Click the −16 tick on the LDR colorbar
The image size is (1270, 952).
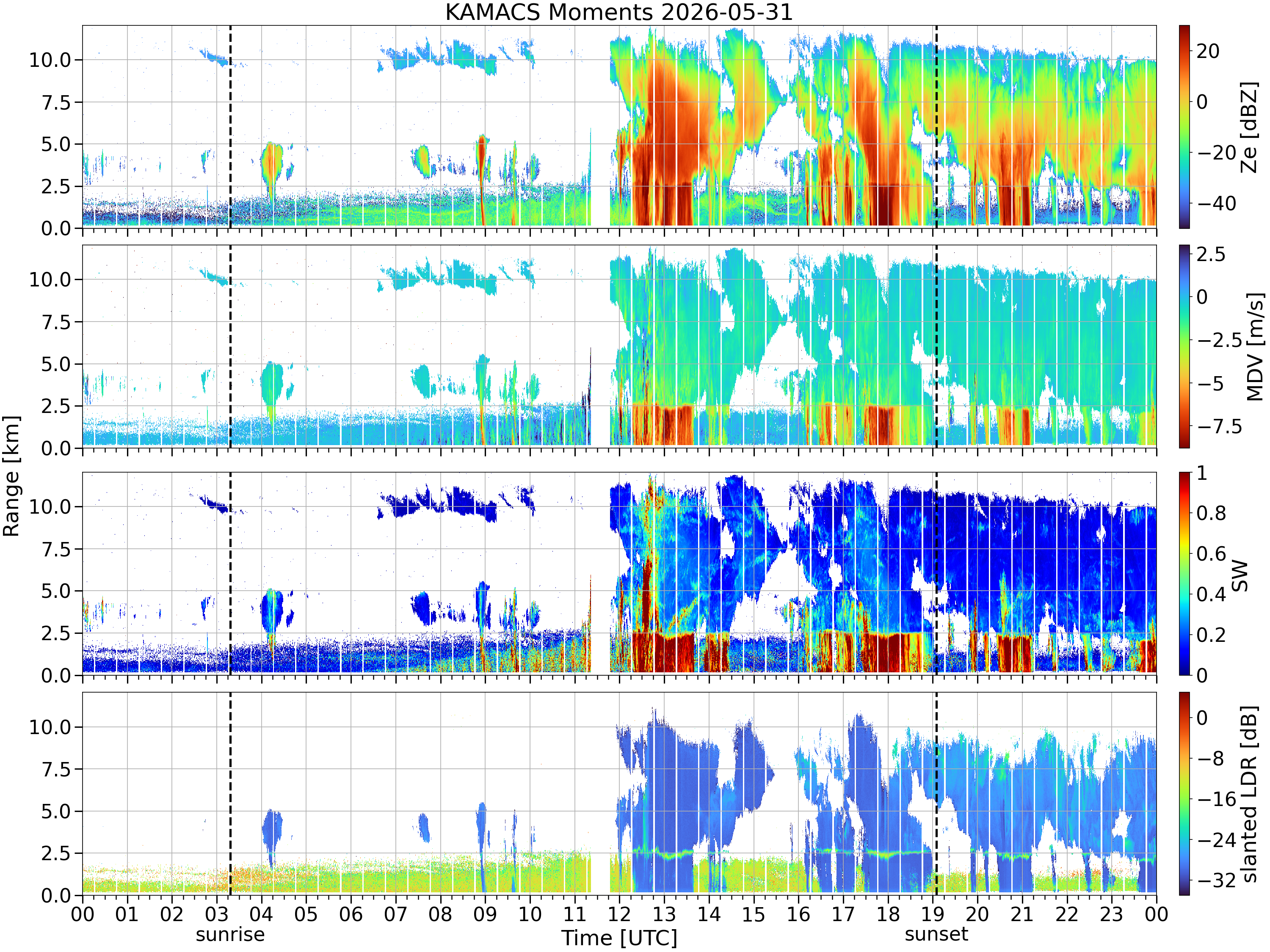(x=1216, y=799)
